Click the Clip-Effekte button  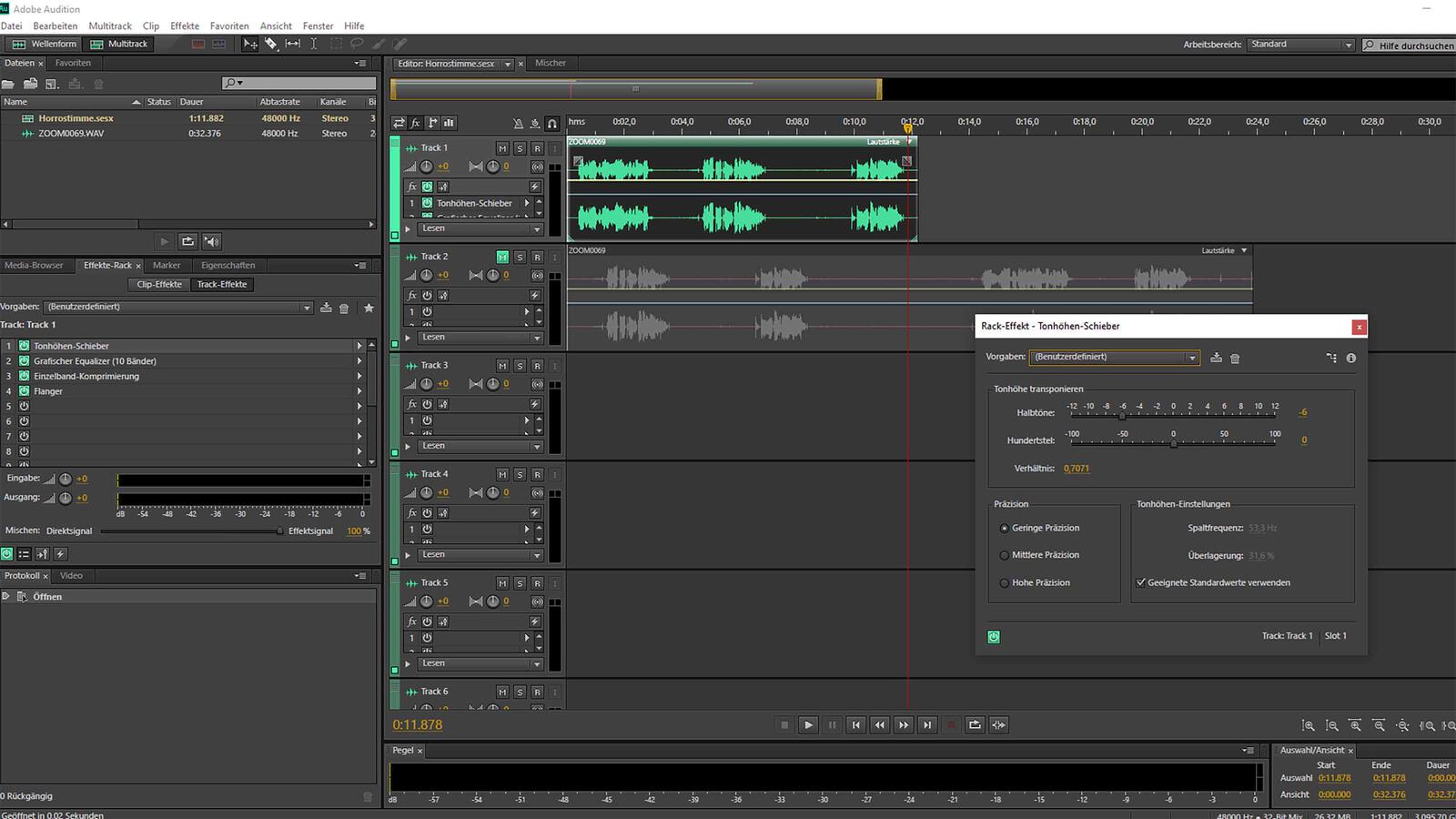pyautogui.click(x=159, y=285)
